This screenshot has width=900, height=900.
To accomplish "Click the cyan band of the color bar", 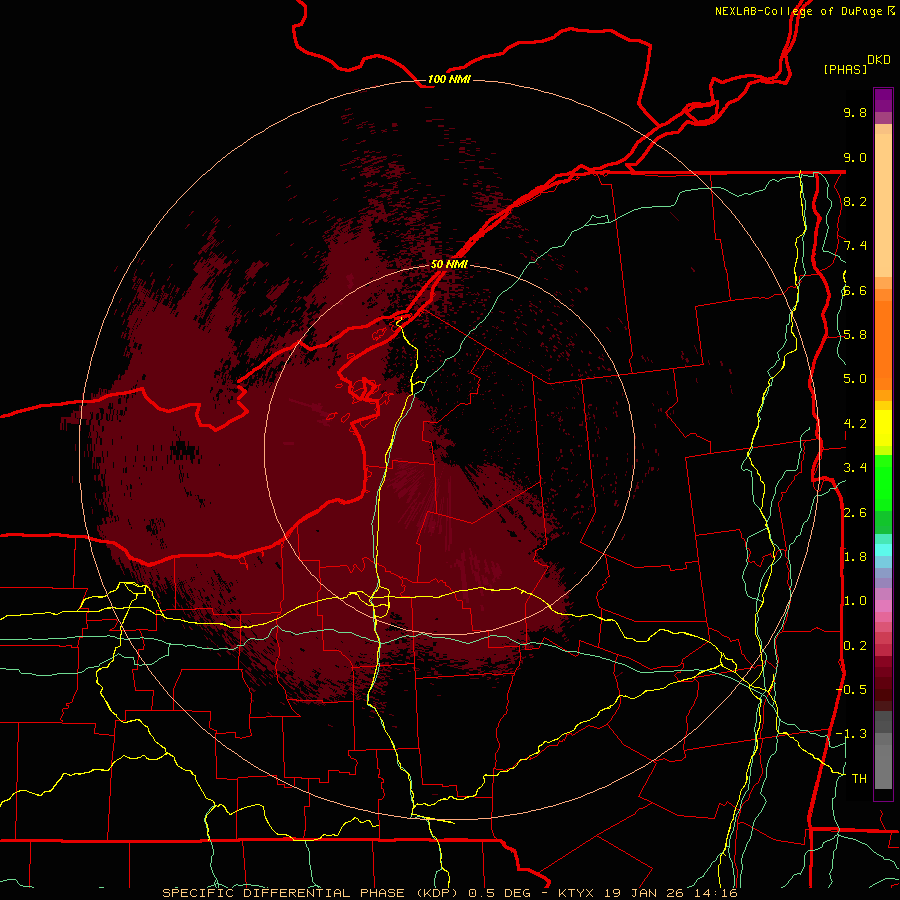I will pyautogui.click(x=883, y=550).
